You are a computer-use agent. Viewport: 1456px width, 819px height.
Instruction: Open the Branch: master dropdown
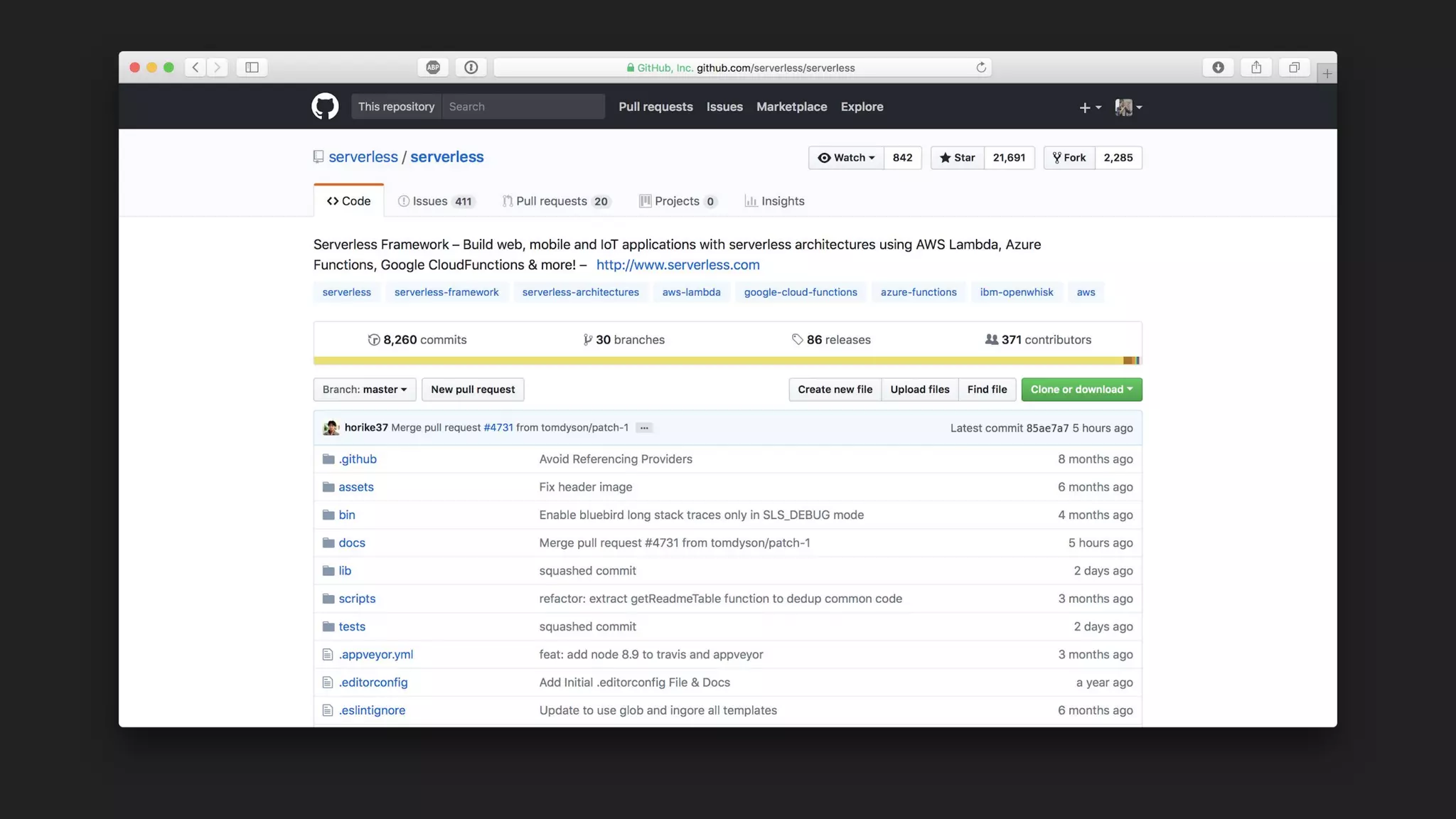coord(364,390)
